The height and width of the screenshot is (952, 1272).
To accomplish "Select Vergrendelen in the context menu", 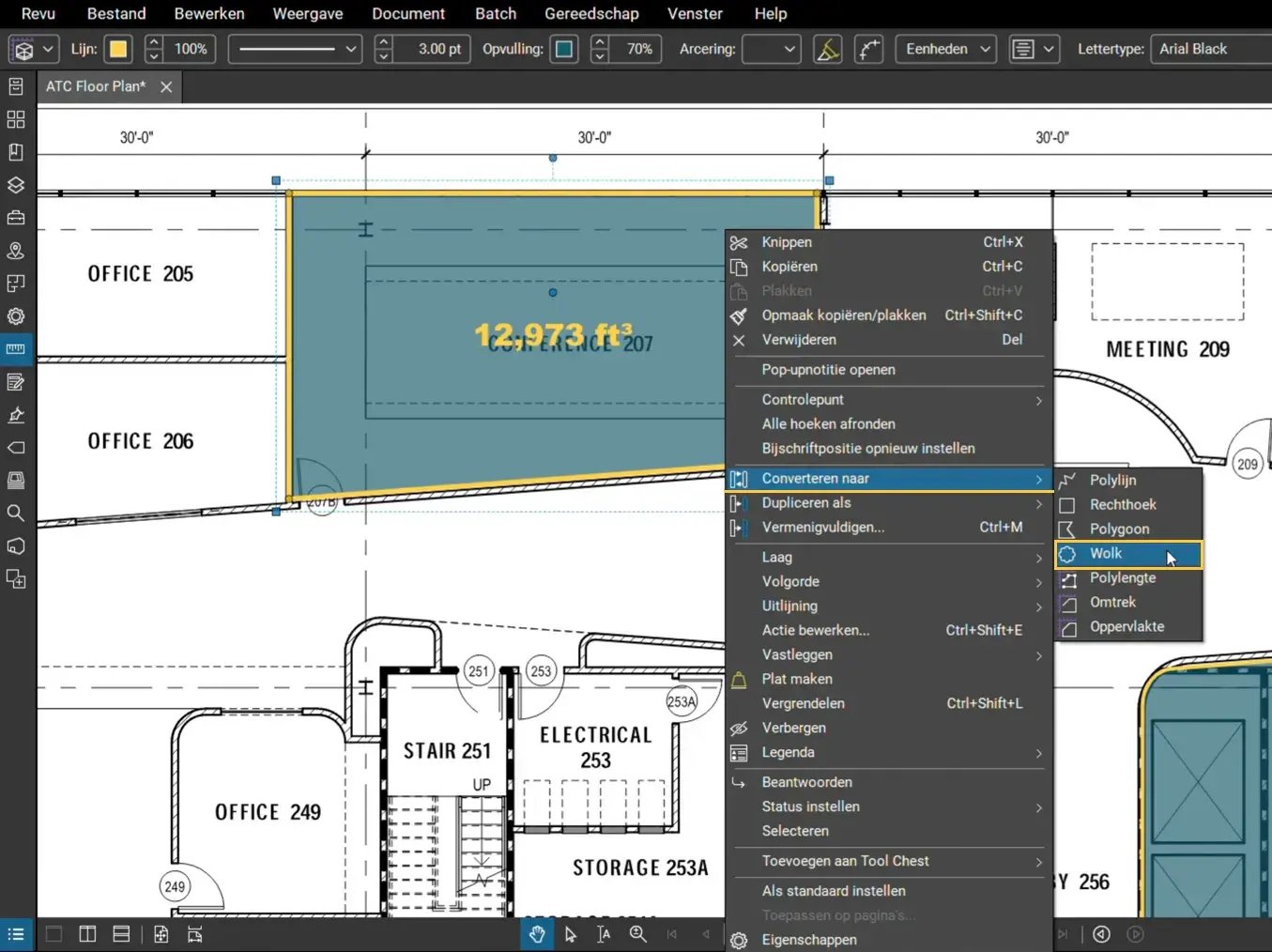I will (889, 703).
